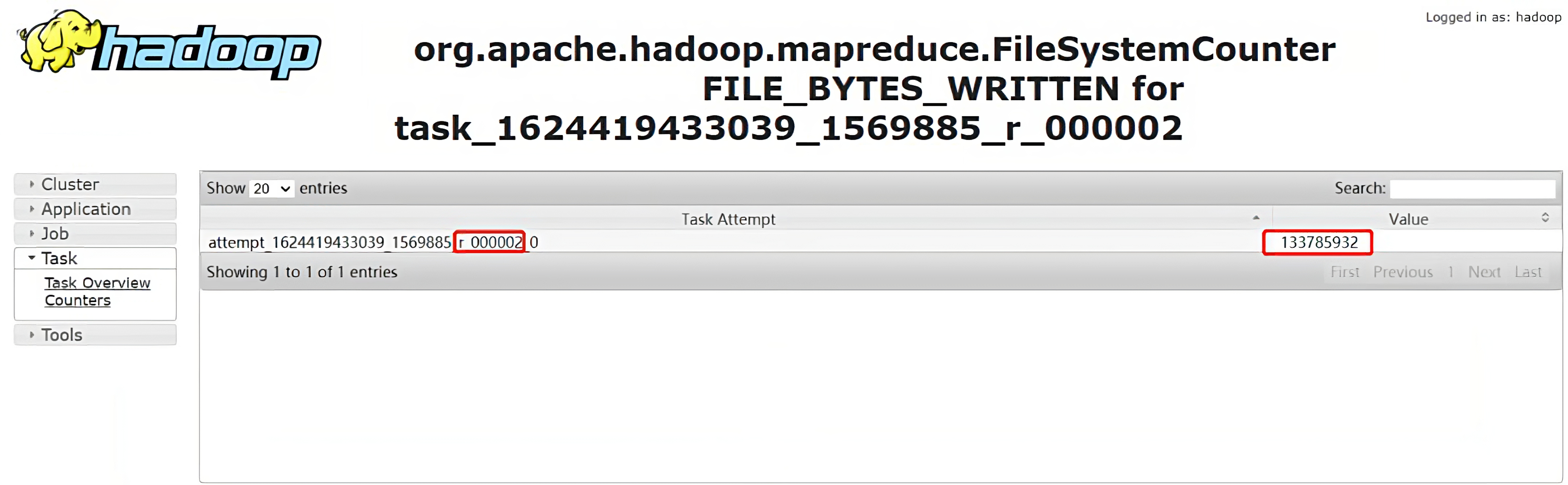Collapse the Task sidebar section

95,258
